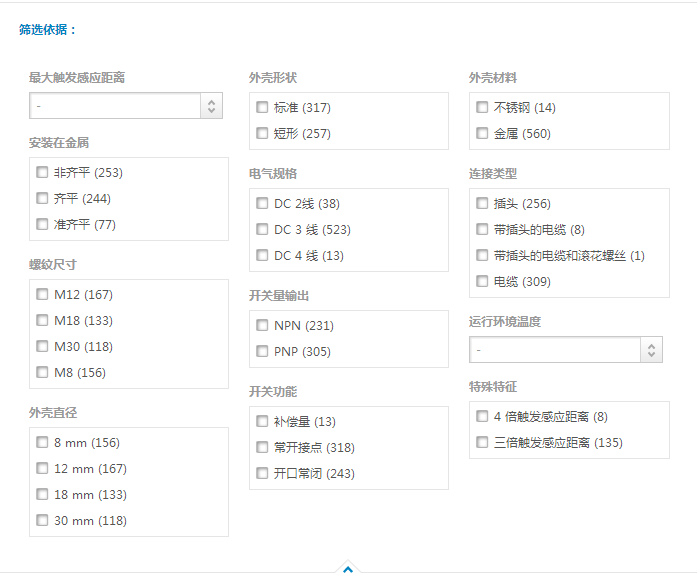The height and width of the screenshot is (573, 697).
Task: Collapse the filter panel using bottom chevron
Action: 348,568
